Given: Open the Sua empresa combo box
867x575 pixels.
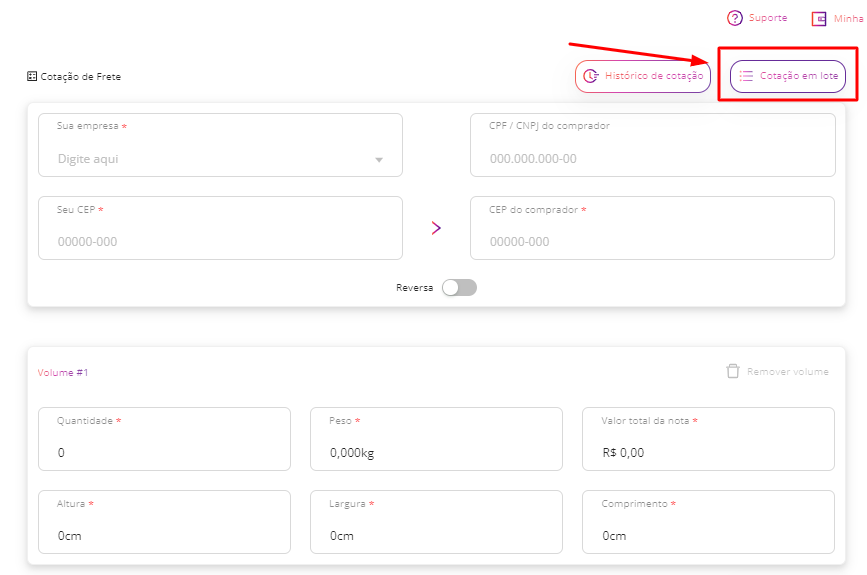Looking at the screenshot, I should click(x=220, y=145).
